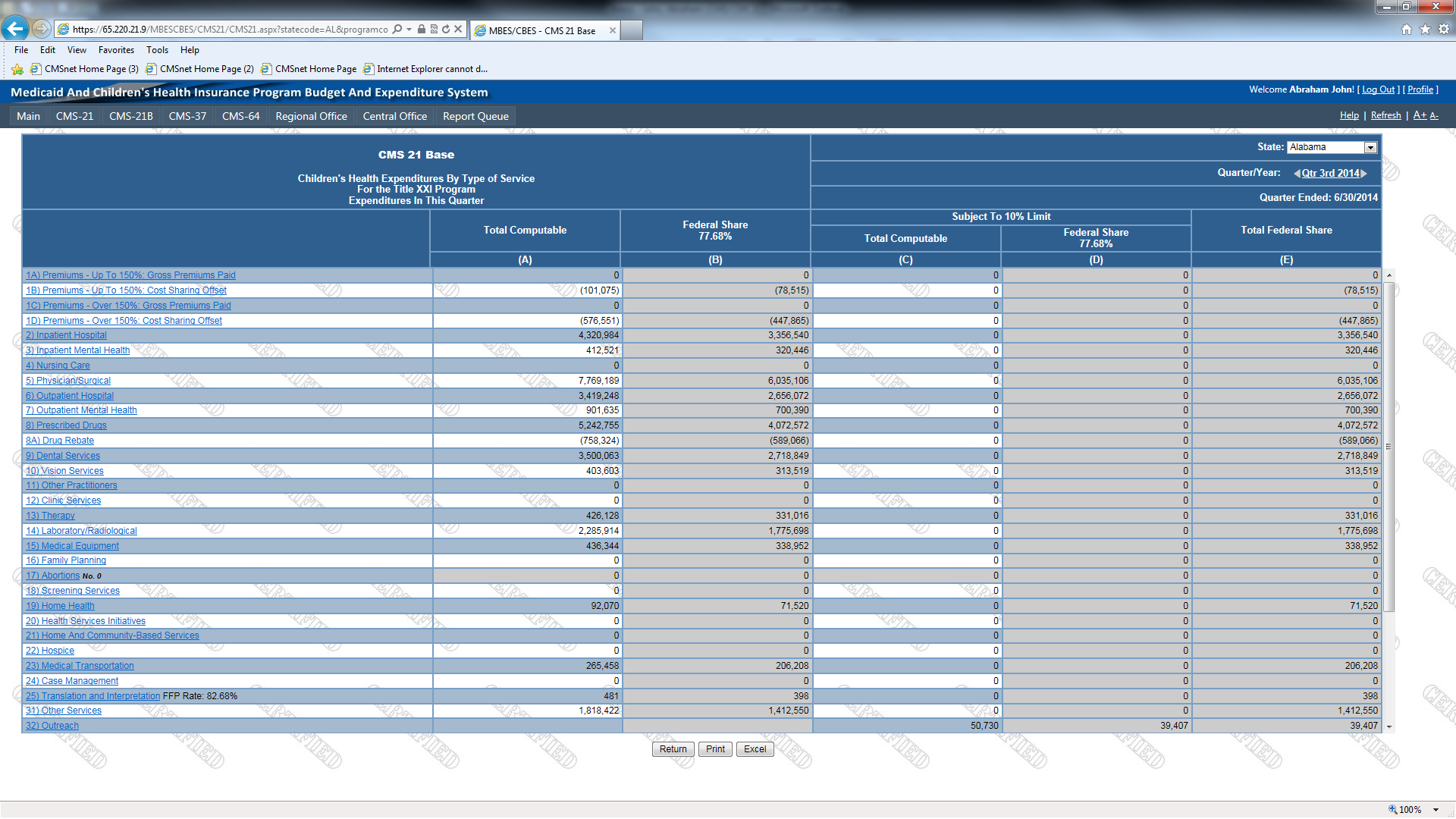Open the Favorites menu in the menu bar
The height and width of the screenshot is (819, 1456).
[116, 50]
